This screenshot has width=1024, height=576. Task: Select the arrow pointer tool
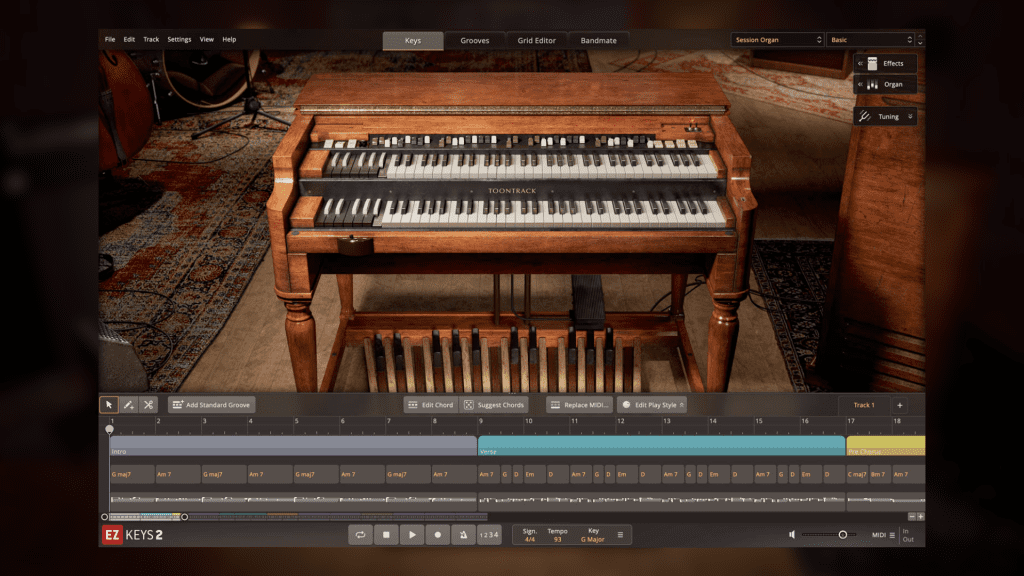[x=109, y=405]
